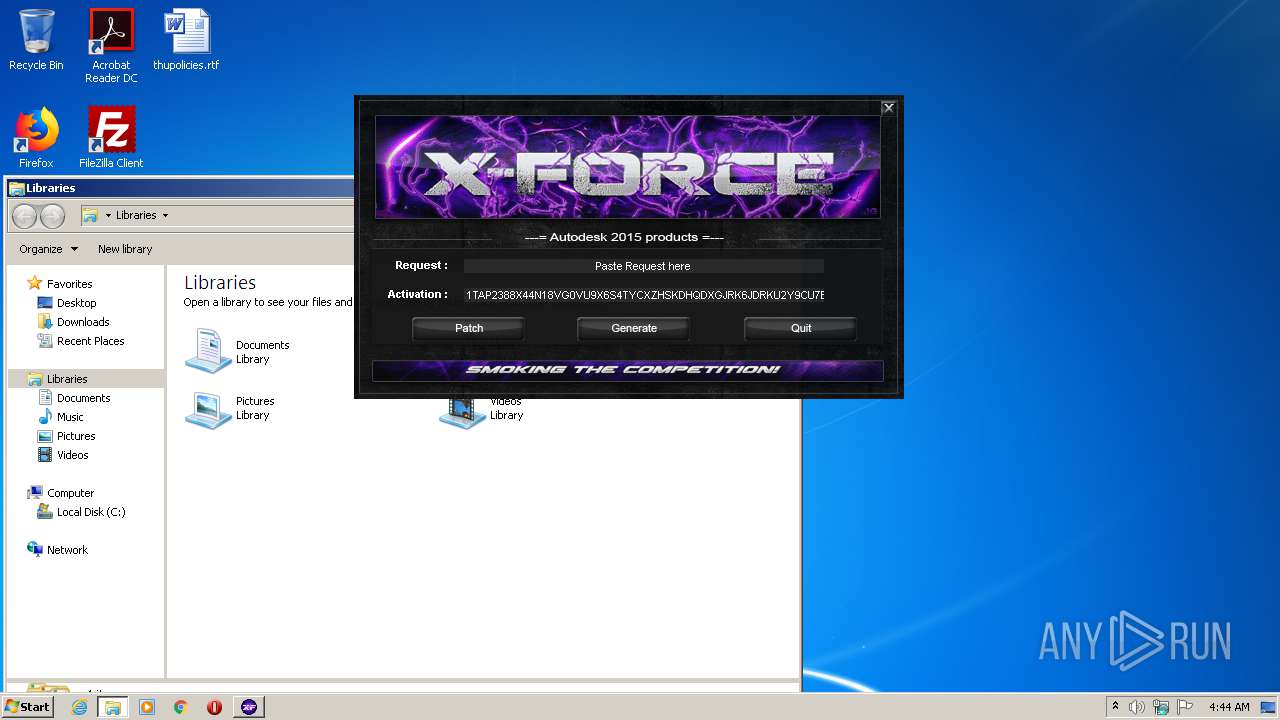The height and width of the screenshot is (720, 1280).
Task: Click the X-FORCE banner image
Action: coord(627,167)
